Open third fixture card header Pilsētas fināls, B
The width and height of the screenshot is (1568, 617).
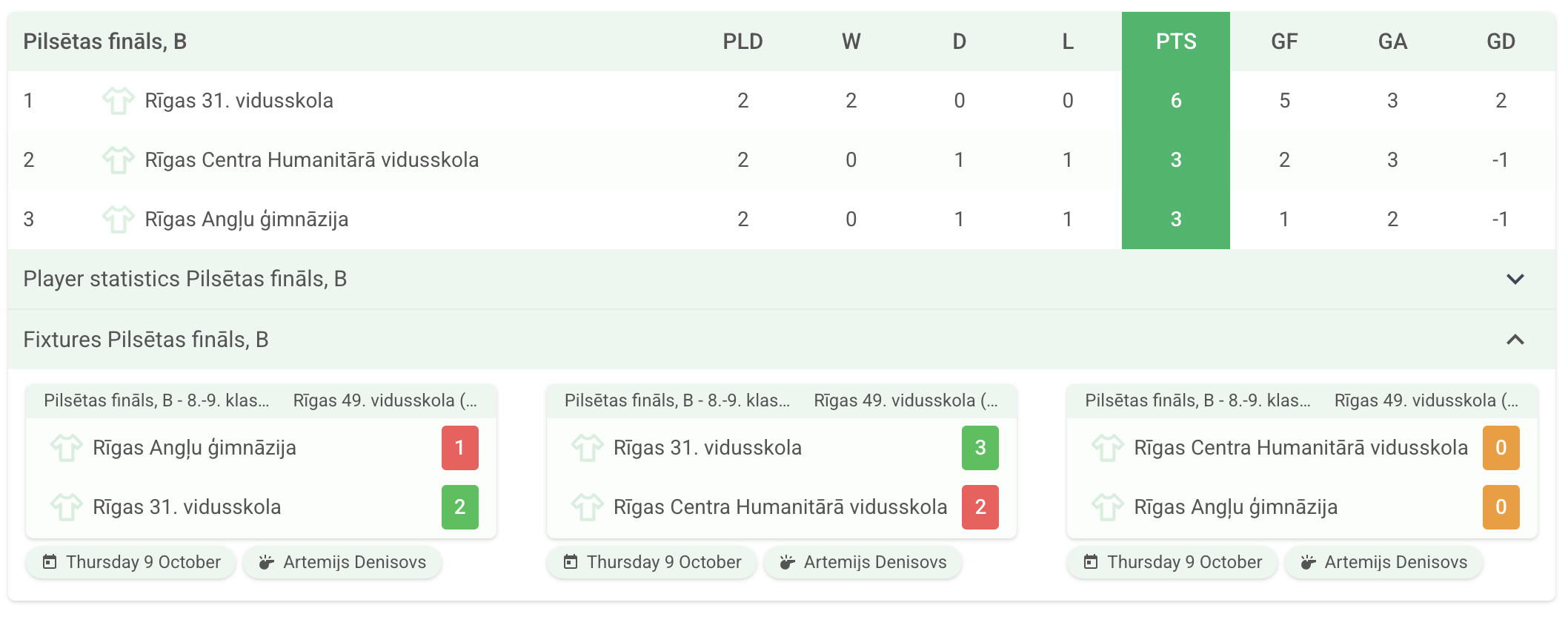[x=1197, y=400]
